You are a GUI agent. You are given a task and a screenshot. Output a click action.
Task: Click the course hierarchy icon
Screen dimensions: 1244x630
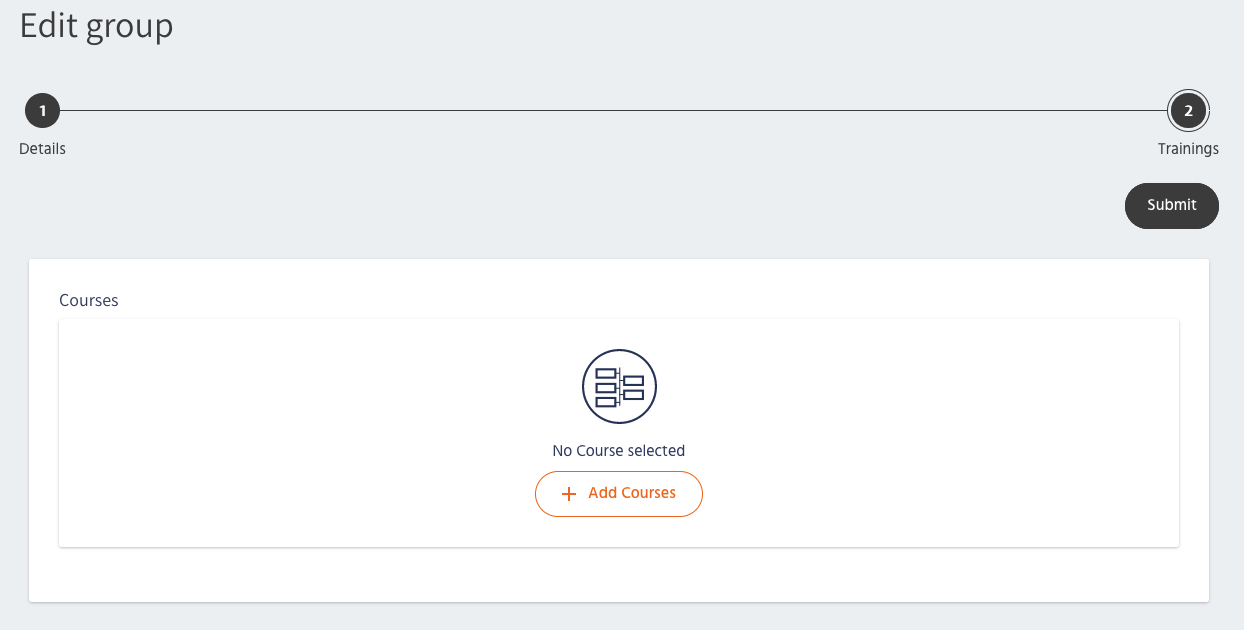619,387
